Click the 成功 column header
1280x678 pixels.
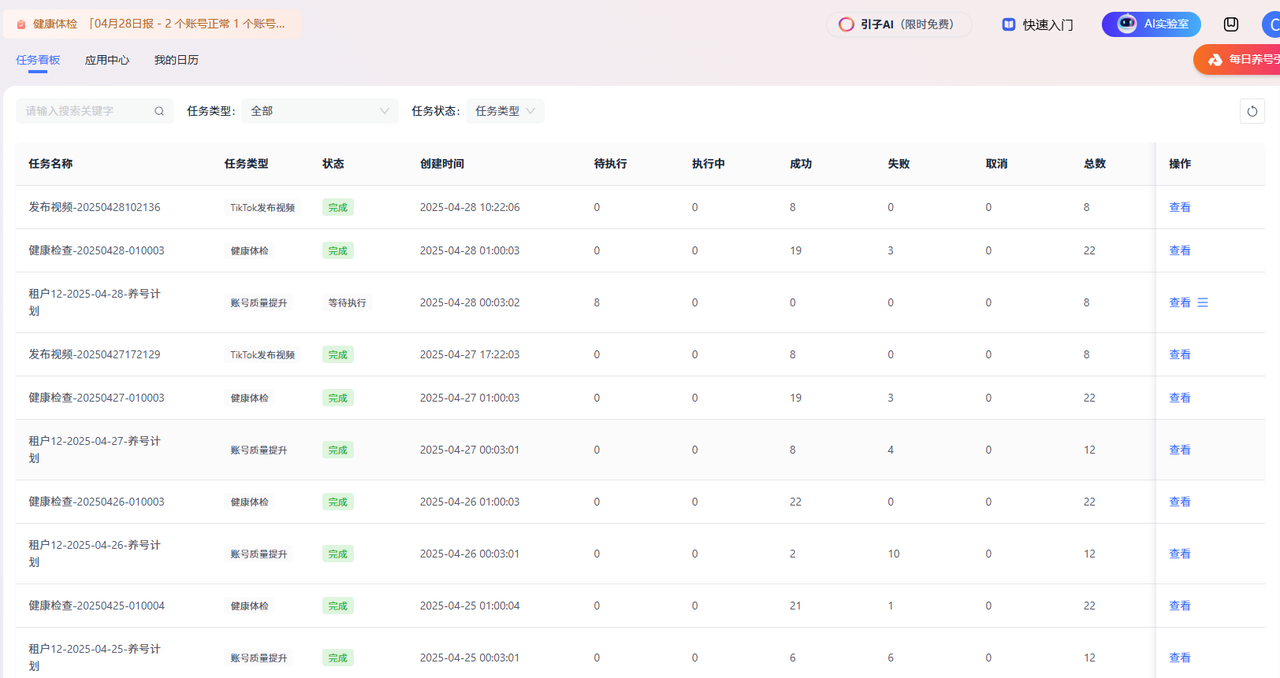[801, 164]
